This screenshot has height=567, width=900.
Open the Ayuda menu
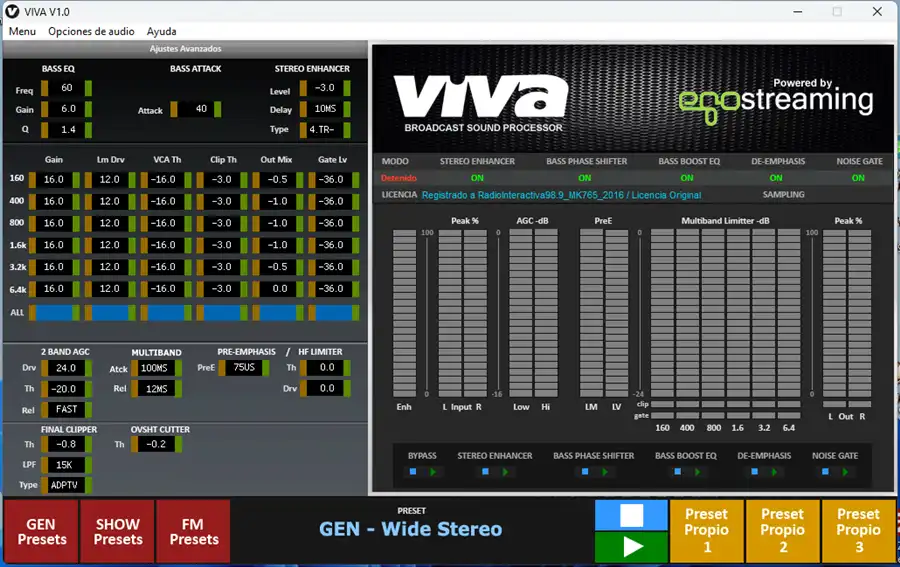[x=161, y=32]
